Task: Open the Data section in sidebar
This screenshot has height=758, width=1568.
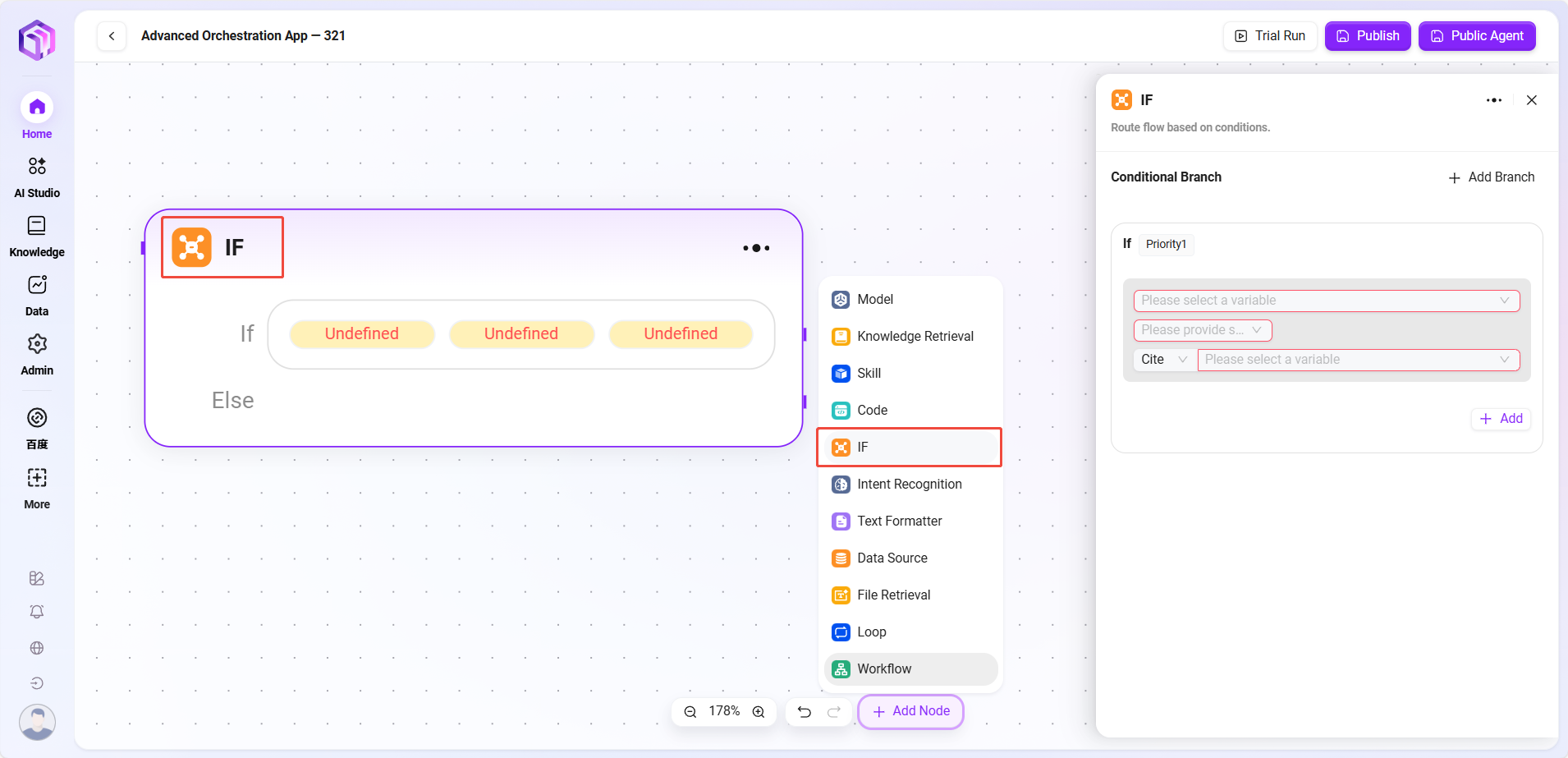Action: [x=37, y=295]
